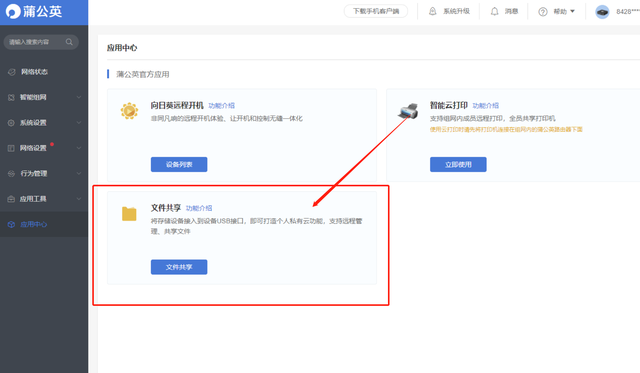Click the 系统升级 icon in header

(x=433, y=11)
